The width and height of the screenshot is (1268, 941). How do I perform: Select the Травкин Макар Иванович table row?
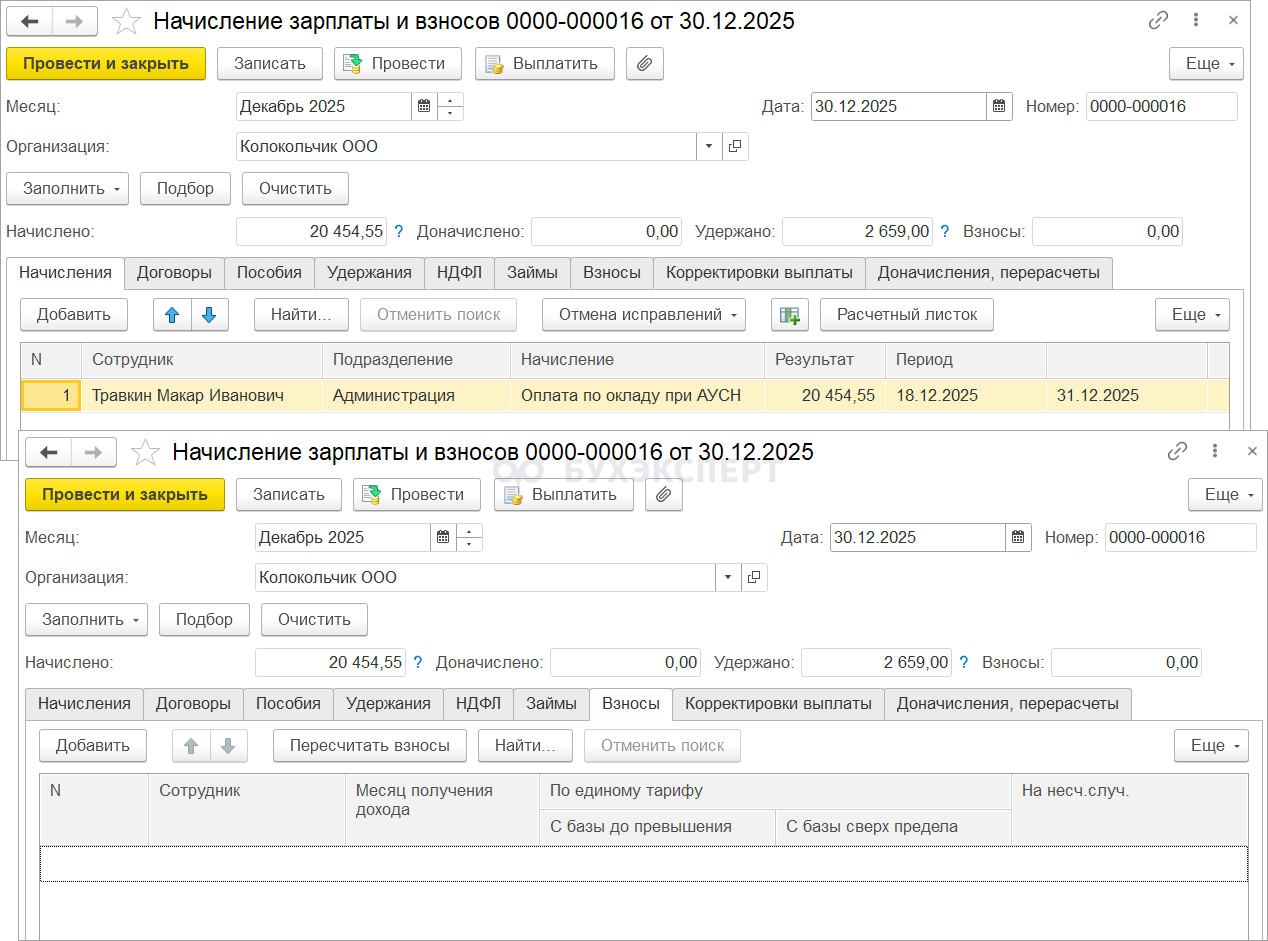click(x=188, y=395)
